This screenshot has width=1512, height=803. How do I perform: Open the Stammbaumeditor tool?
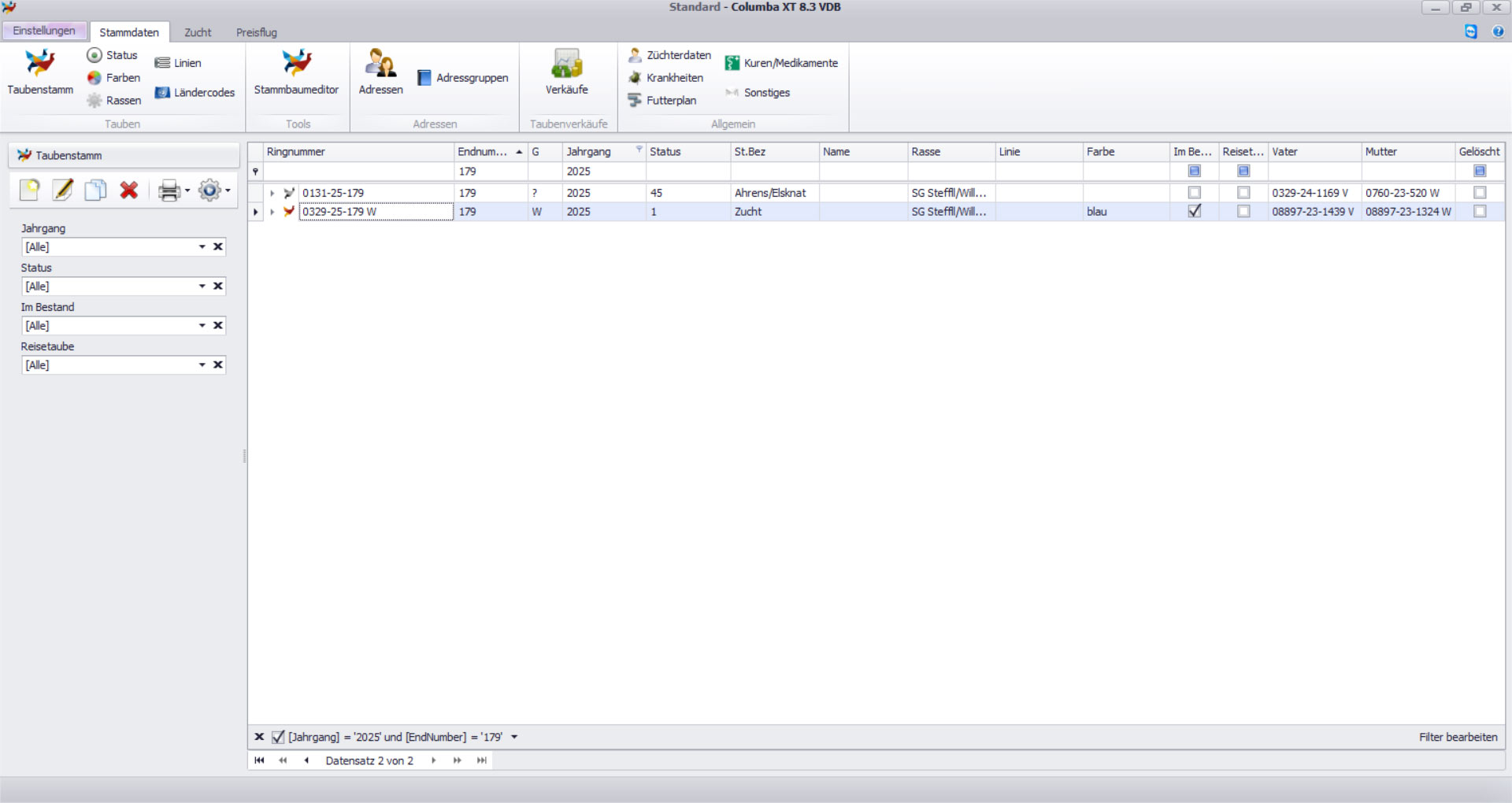coord(296,71)
